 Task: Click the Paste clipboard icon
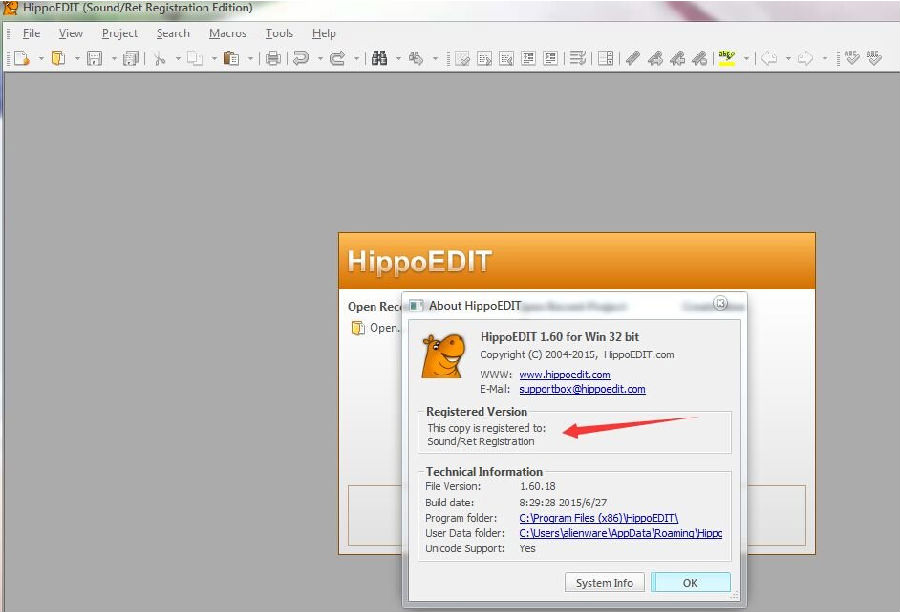(231, 58)
